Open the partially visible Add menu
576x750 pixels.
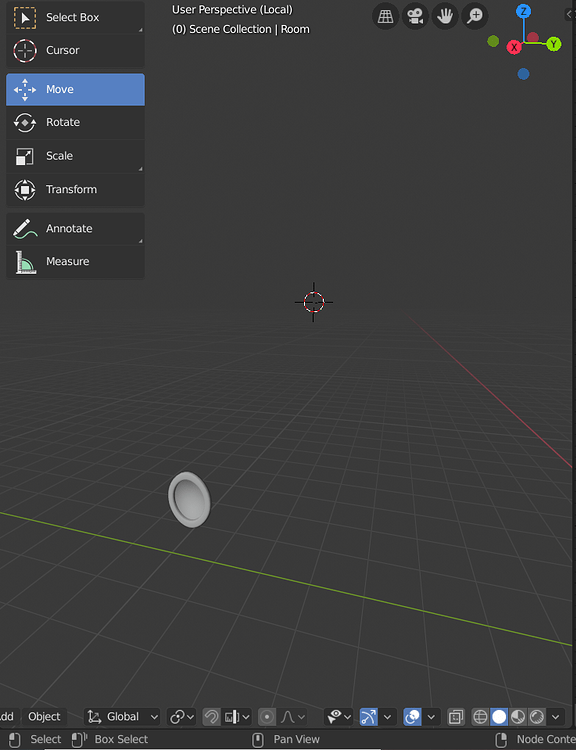(7, 717)
